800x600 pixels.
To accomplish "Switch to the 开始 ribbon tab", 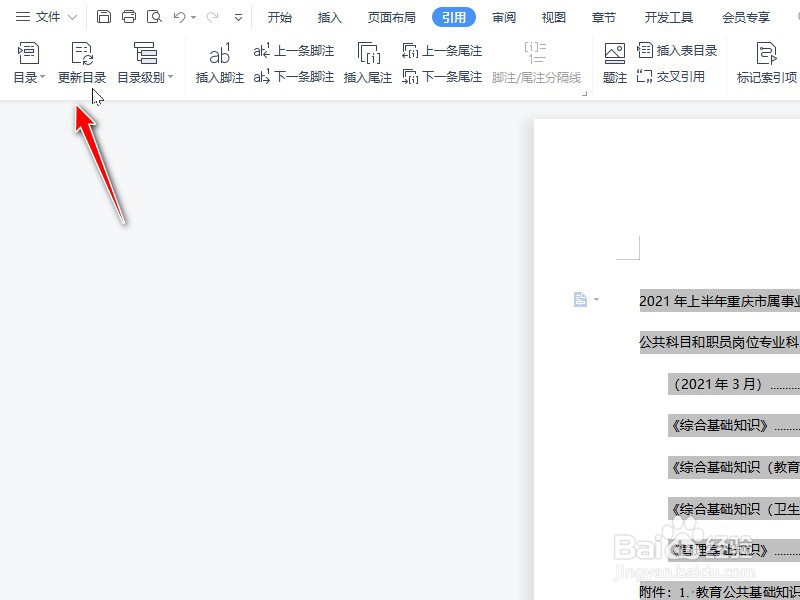I will tap(279, 16).
